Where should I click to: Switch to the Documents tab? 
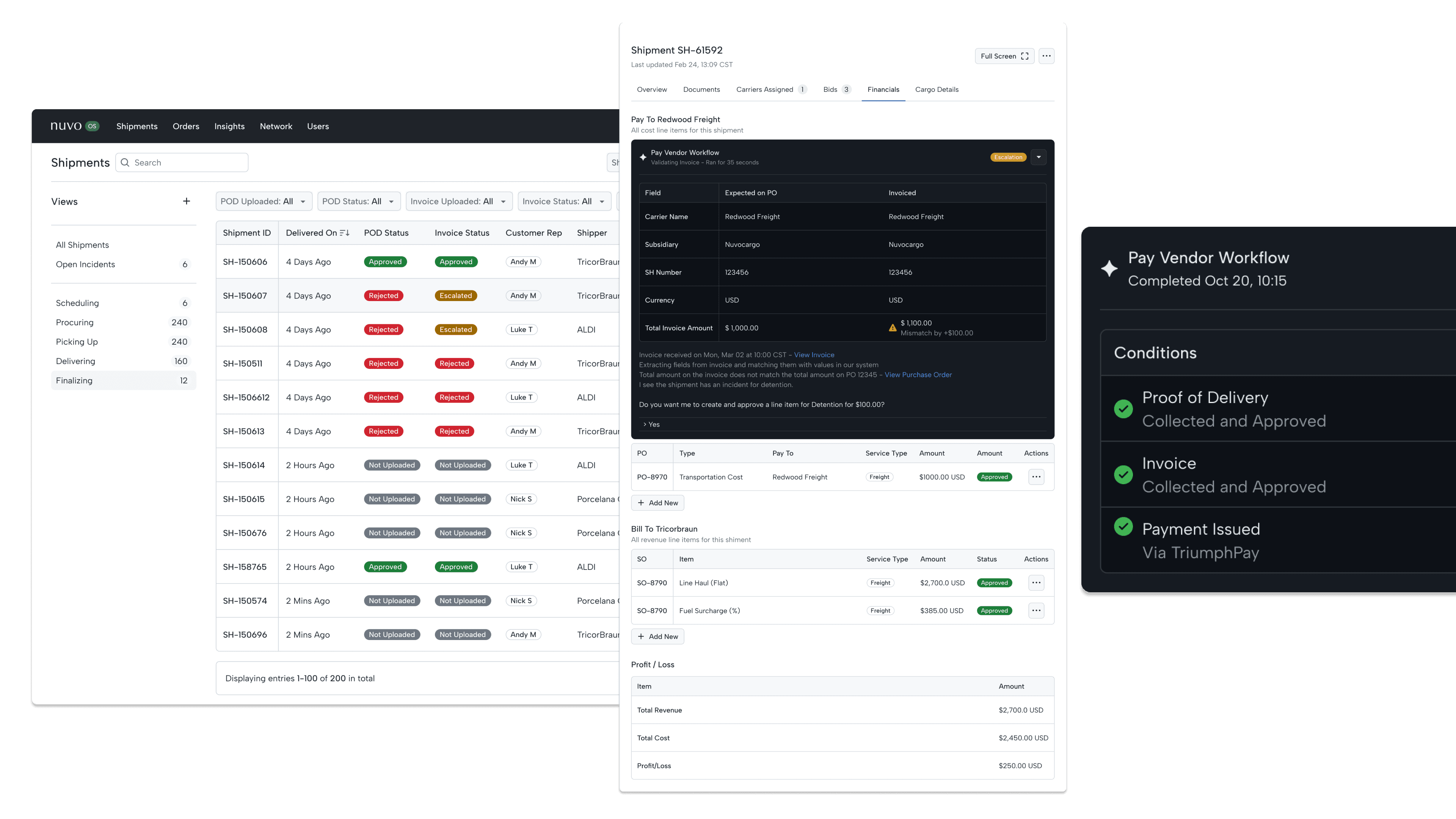[x=701, y=89]
